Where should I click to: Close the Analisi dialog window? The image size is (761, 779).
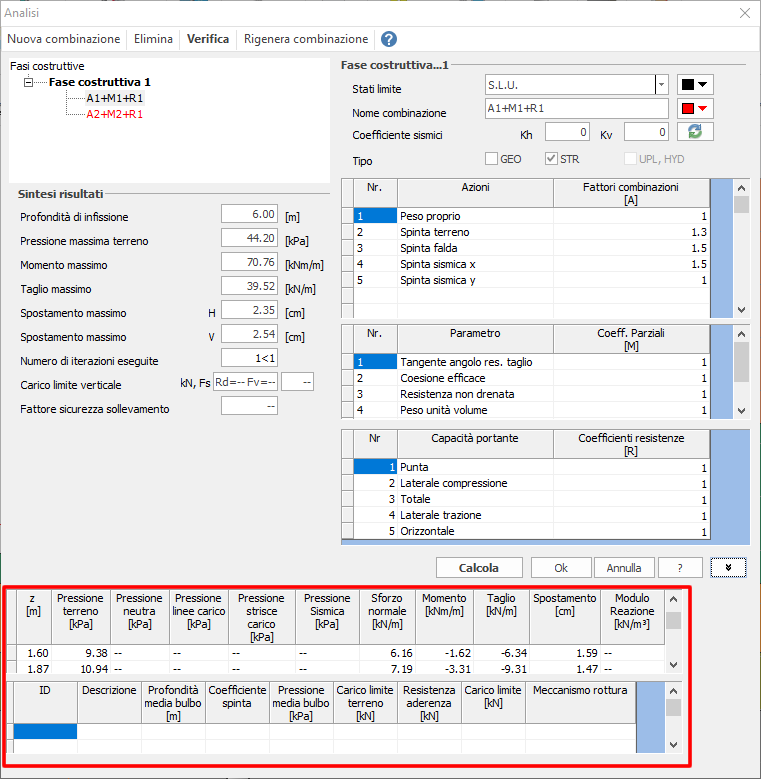click(x=744, y=13)
